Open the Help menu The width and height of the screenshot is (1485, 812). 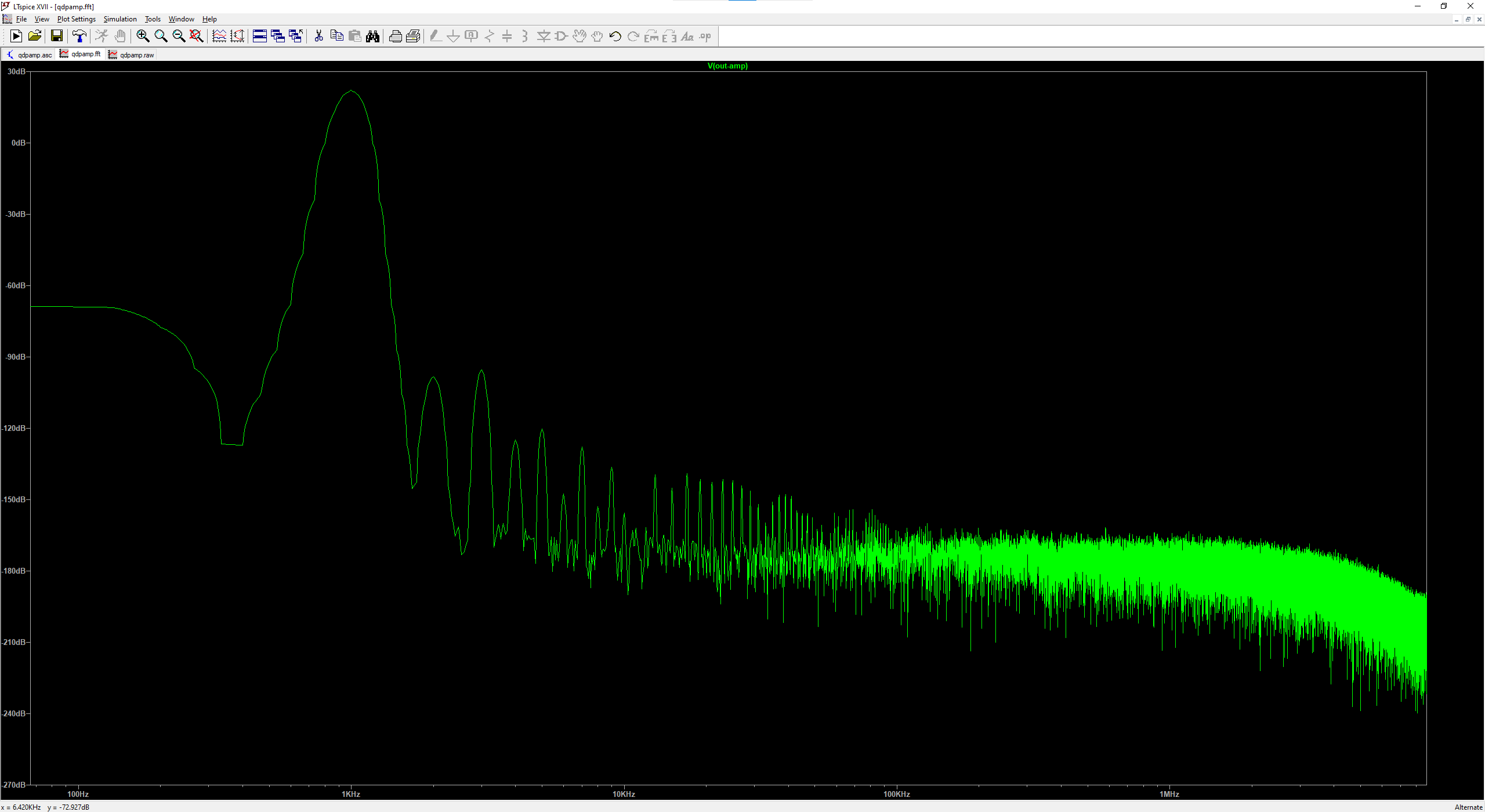pos(209,19)
